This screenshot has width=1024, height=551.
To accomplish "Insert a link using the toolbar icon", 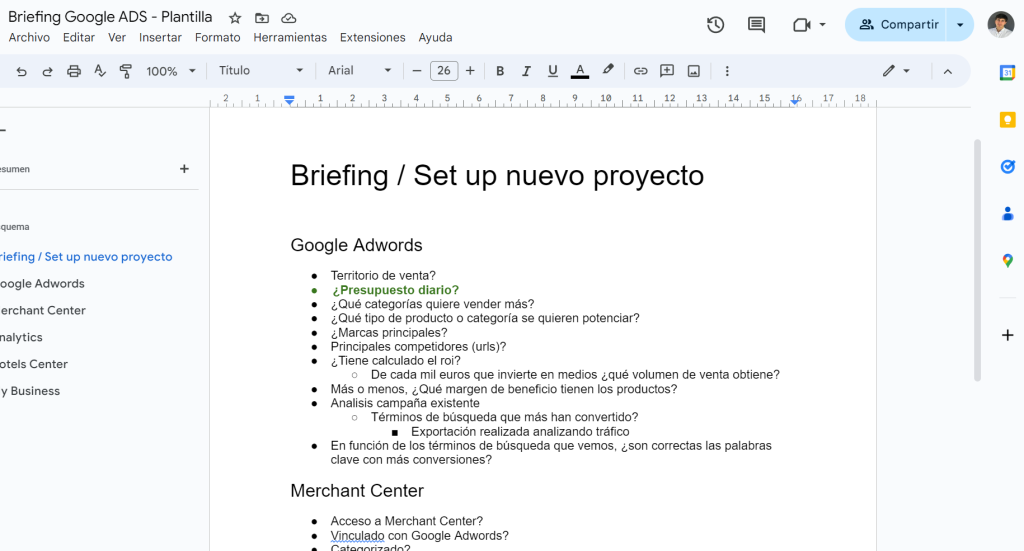I will tap(641, 71).
